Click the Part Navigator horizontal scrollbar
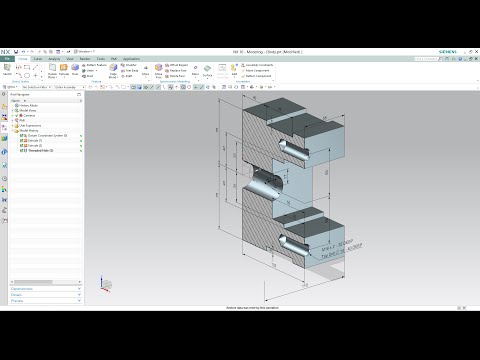The image size is (480, 360). (33, 282)
